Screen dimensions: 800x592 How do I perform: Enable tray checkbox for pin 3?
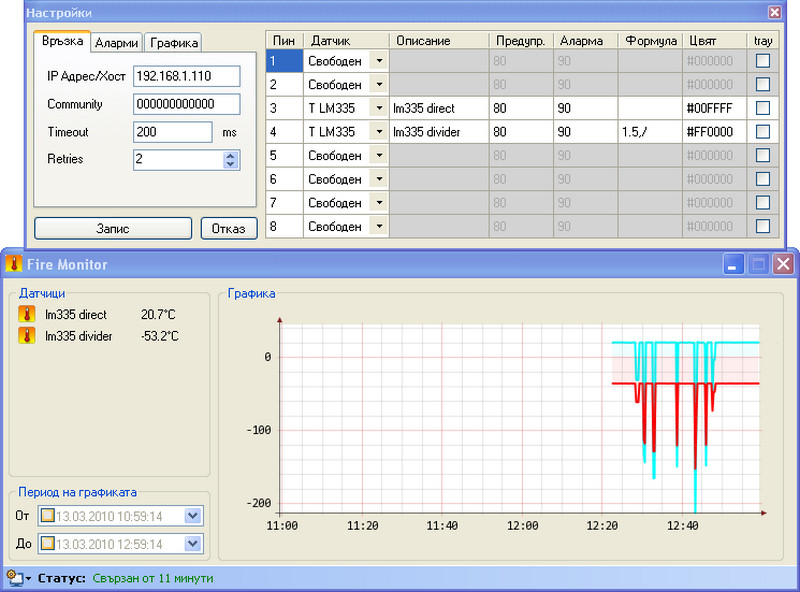(763, 108)
